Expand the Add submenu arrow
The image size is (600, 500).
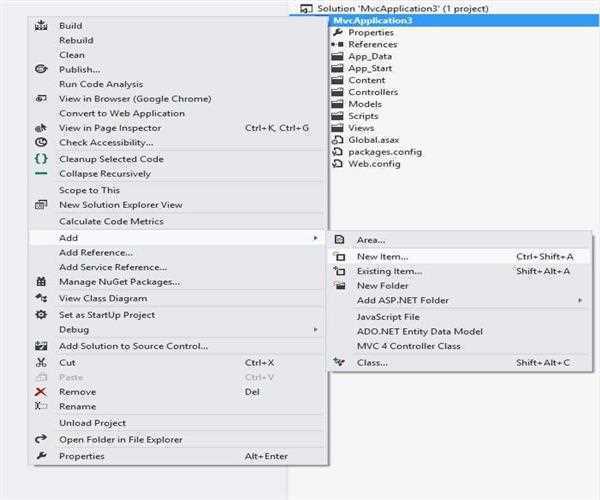(316, 238)
